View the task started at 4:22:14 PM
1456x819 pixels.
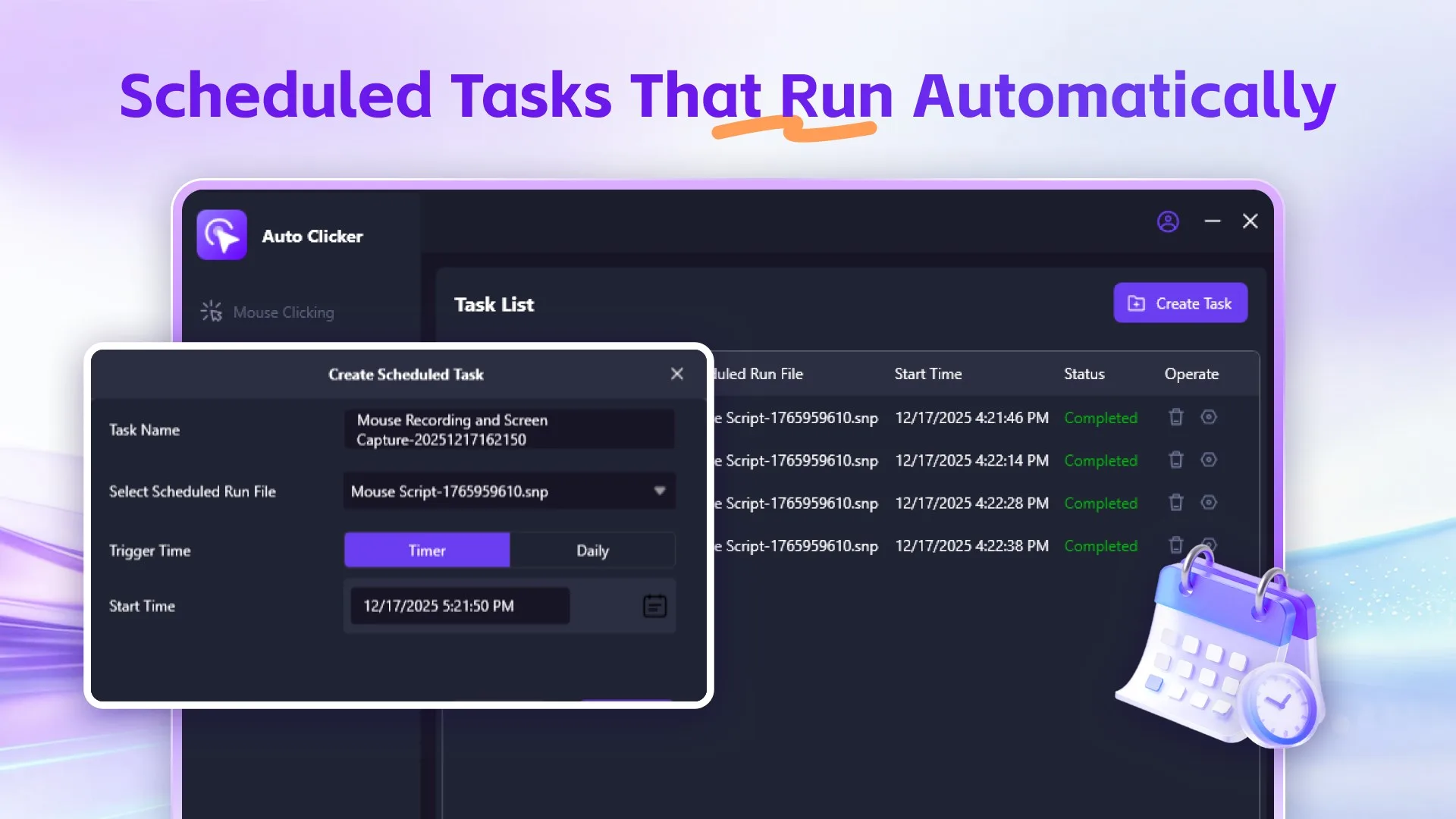[1209, 460]
